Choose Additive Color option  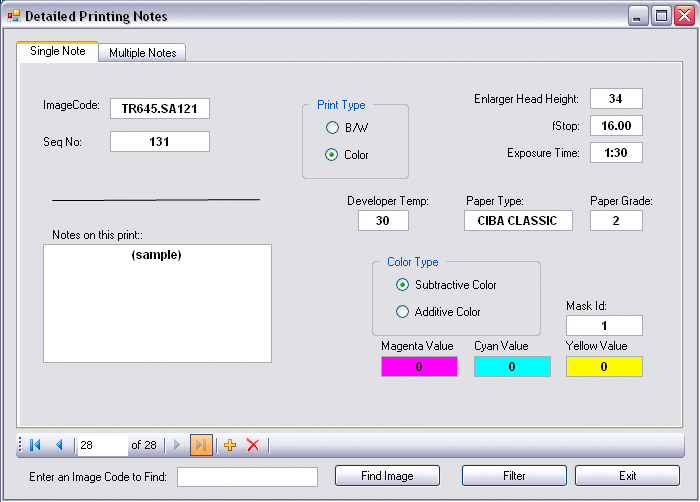[403, 312]
